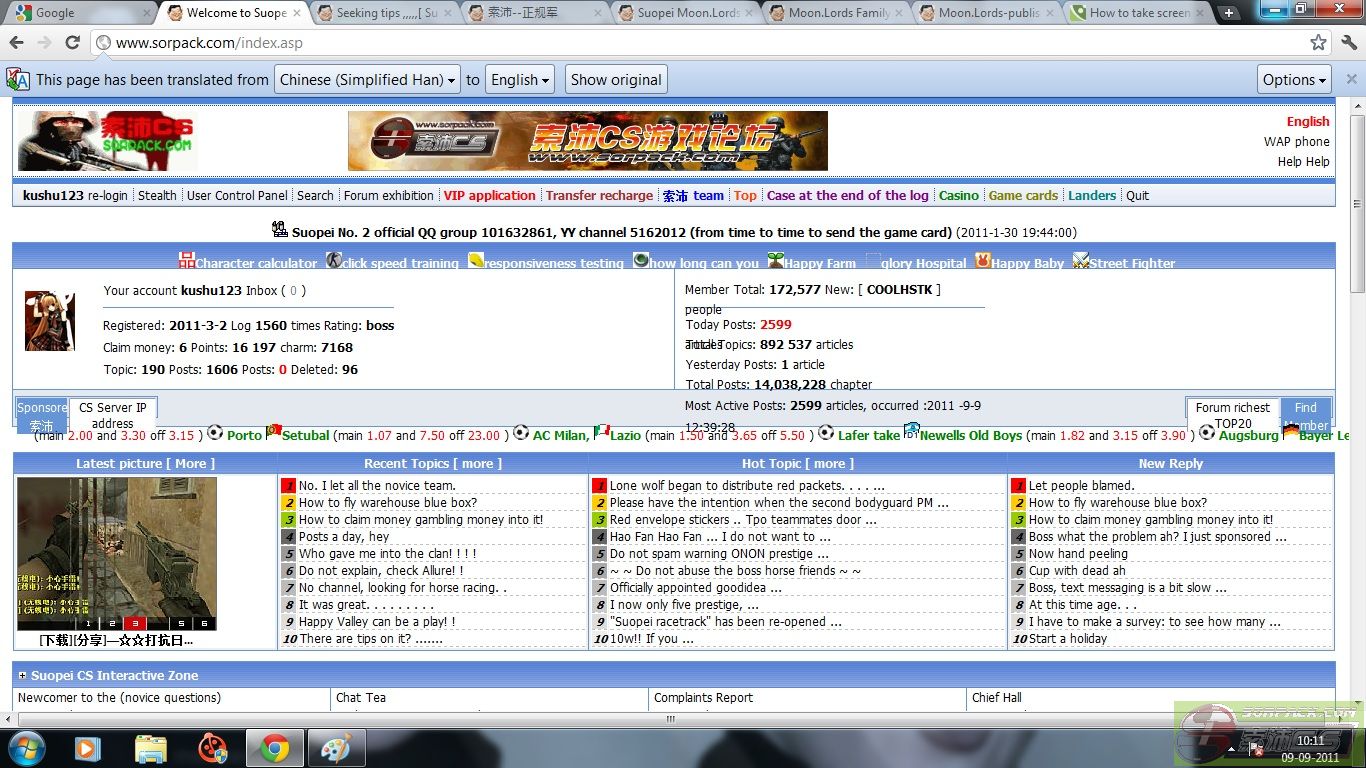Viewport: 1366px width, 768px height.
Task: Click the Happy Farm plant icon
Action: click(775, 261)
